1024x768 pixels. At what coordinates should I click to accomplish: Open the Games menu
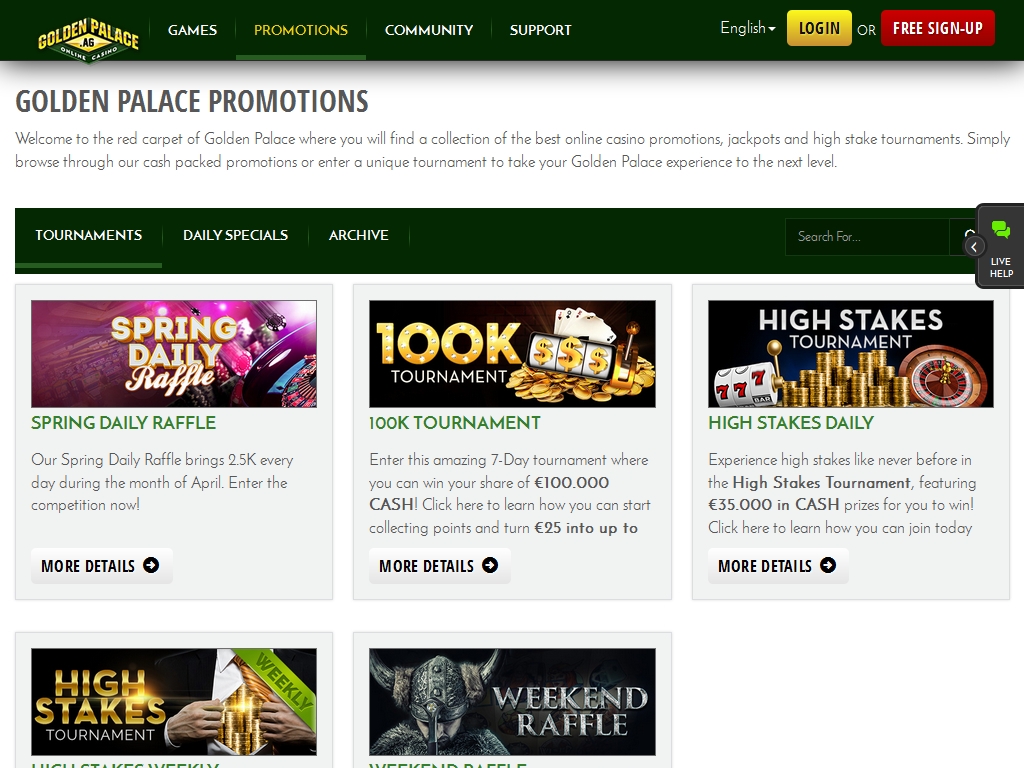pos(192,30)
